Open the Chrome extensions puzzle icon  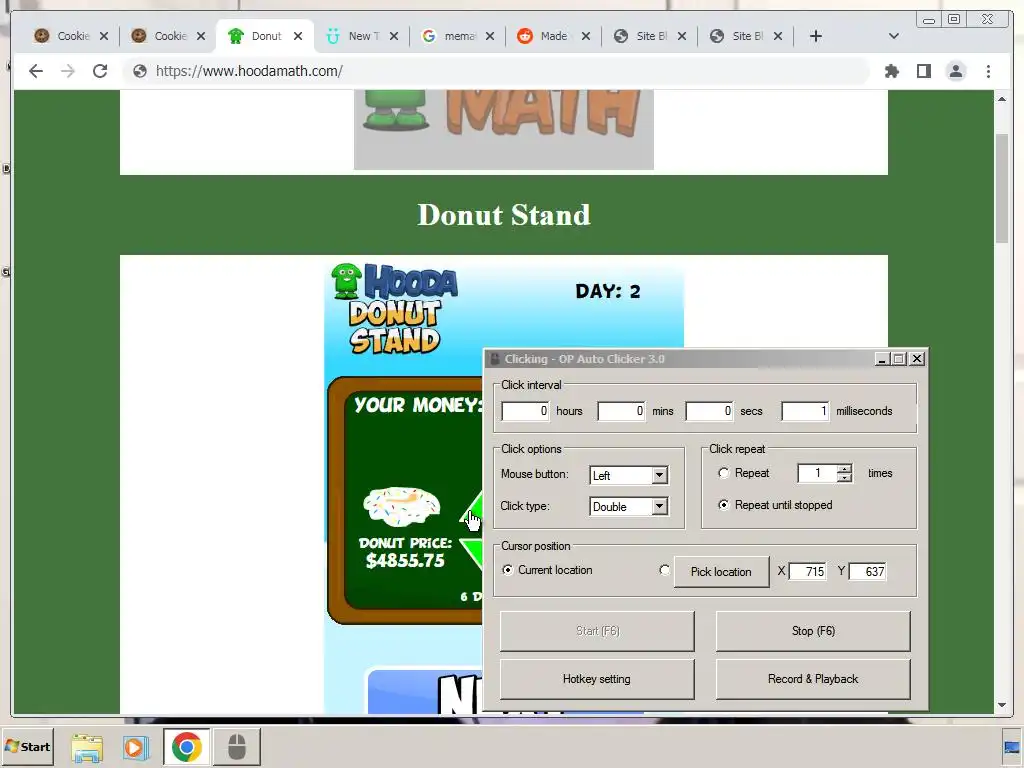point(891,71)
